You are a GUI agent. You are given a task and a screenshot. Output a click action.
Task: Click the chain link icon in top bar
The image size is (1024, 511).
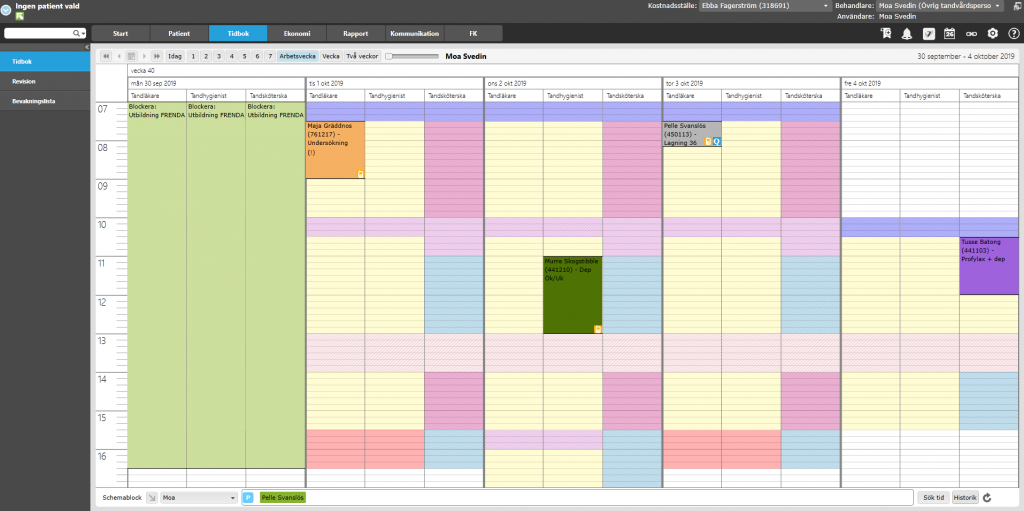pyautogui.click(x=971, y=33)
